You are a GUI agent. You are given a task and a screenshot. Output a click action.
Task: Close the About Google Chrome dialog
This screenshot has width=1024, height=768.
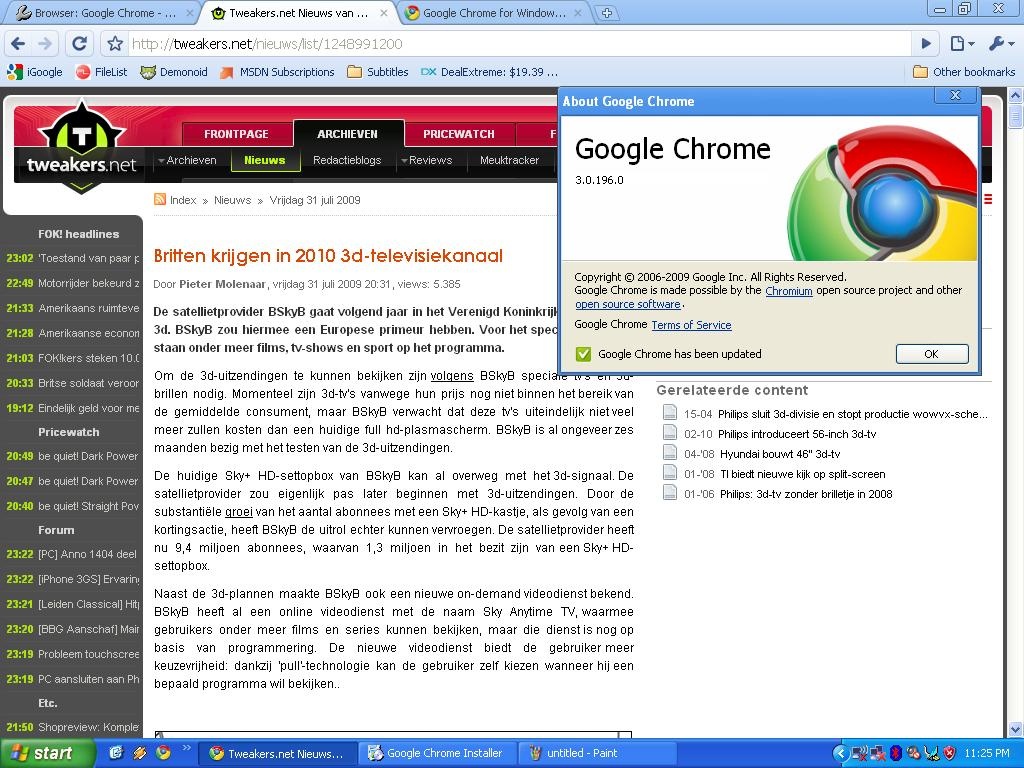955,95
